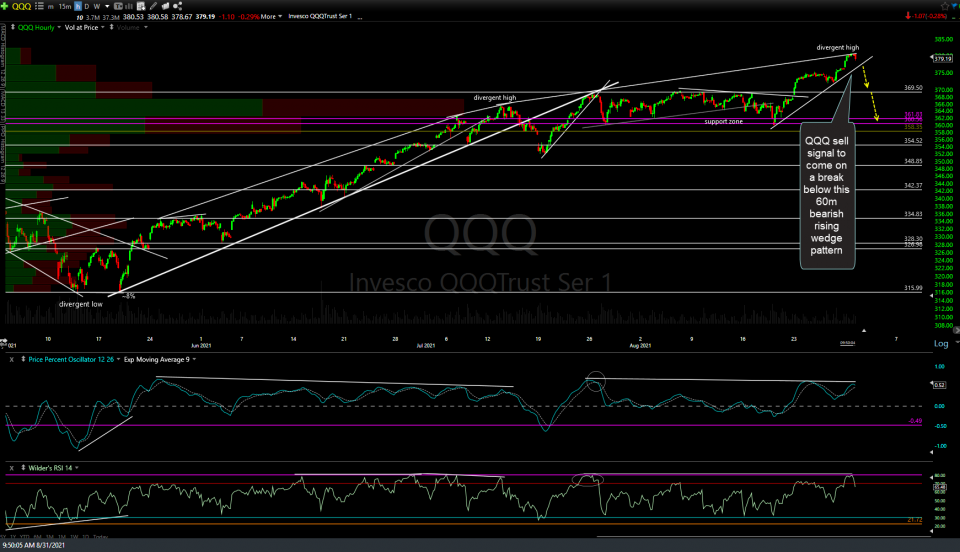Click the 0.52 oscillator value marker
The width and height of the screenshot is (960, 552).
[940, 385]
